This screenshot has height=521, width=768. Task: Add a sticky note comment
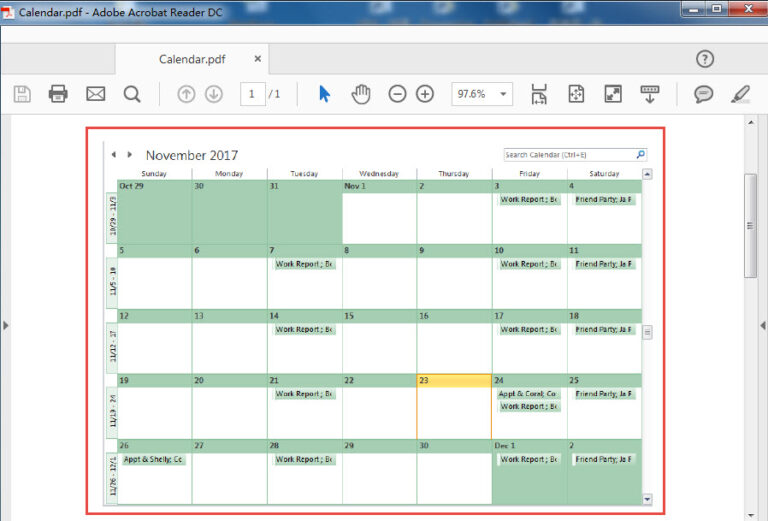tap(703, 94)
